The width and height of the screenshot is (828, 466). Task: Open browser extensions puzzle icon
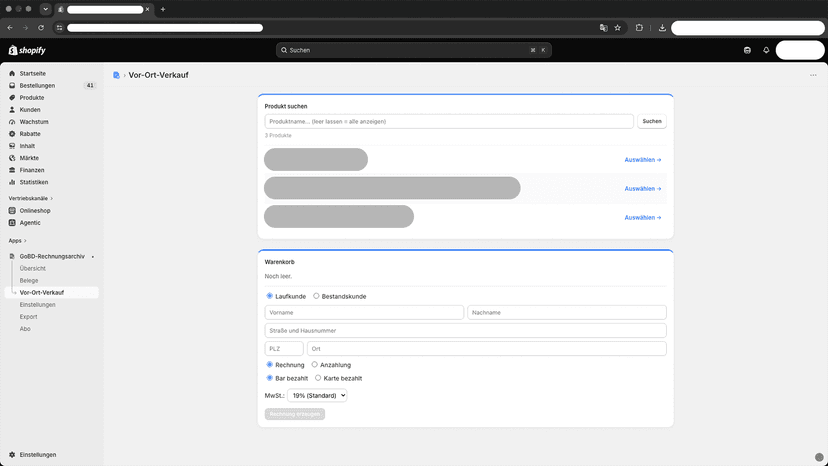(x=639, y=27)
